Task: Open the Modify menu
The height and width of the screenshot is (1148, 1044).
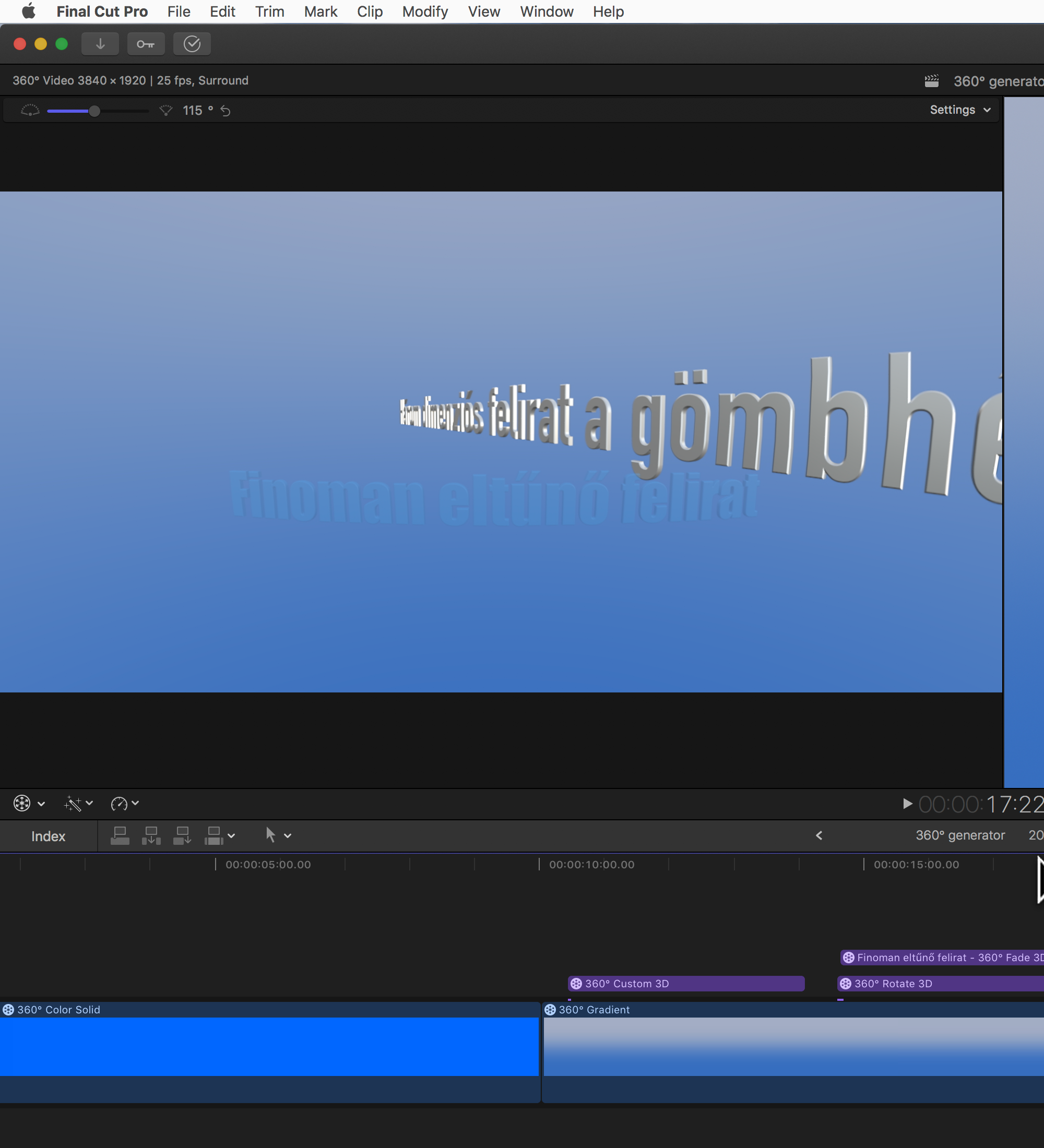Action: [x=425, y=11]
